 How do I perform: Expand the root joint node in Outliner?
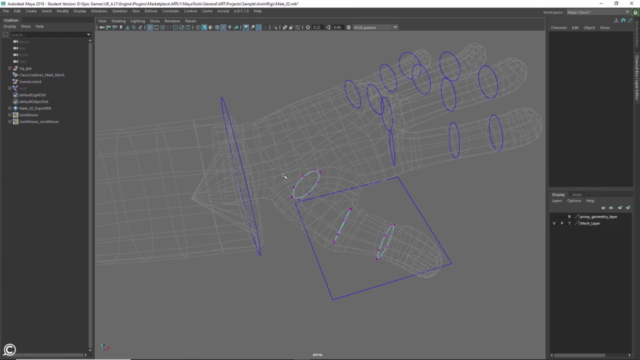[10, 88]
